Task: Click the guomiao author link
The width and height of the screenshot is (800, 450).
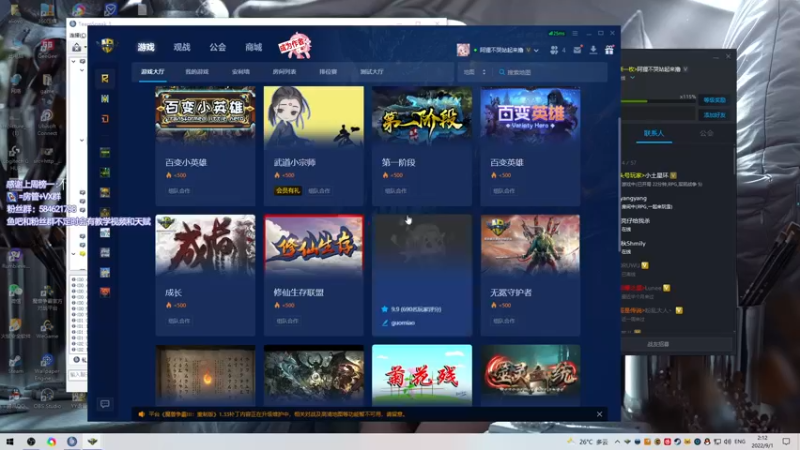Action: (403, 323)
